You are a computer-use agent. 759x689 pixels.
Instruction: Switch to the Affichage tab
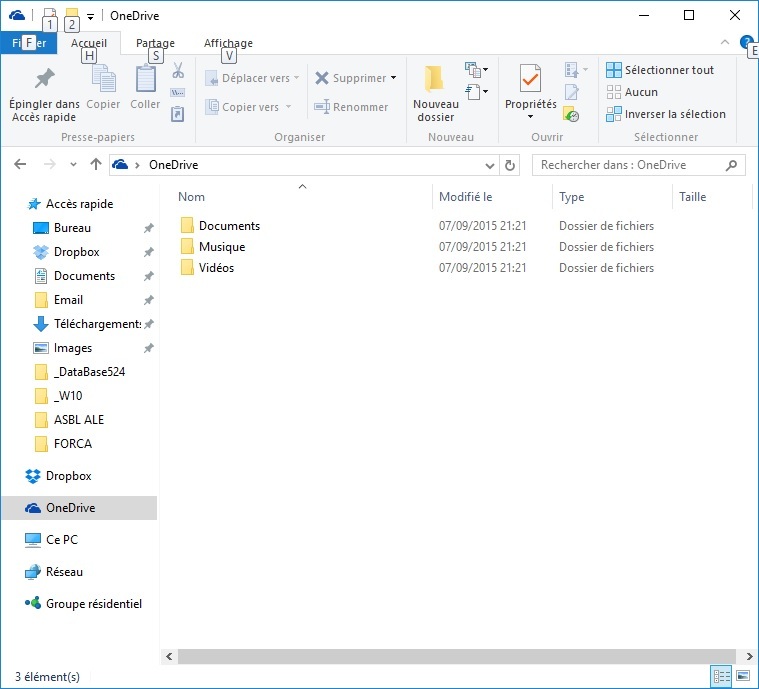(x=228, y=43)
